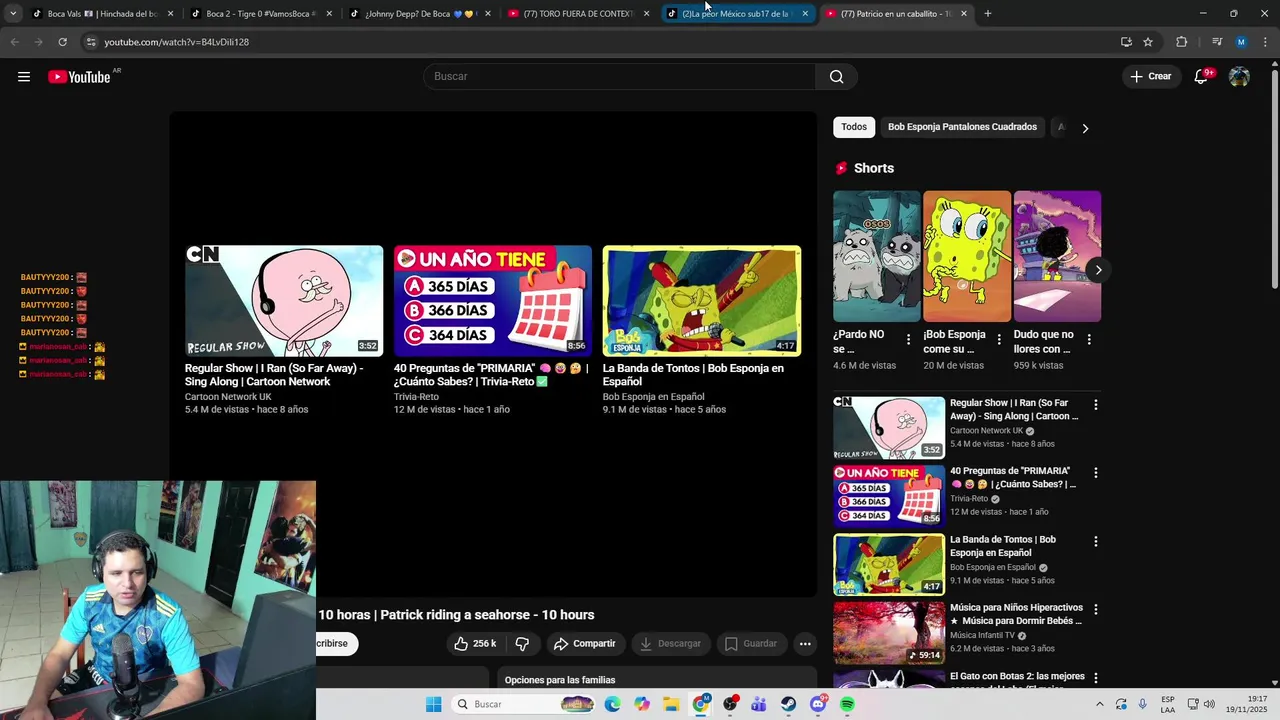Open the Chrome three-dot menu
Image resolution: width=1280 pixels, height=720 pixels.
(1265, 42)
